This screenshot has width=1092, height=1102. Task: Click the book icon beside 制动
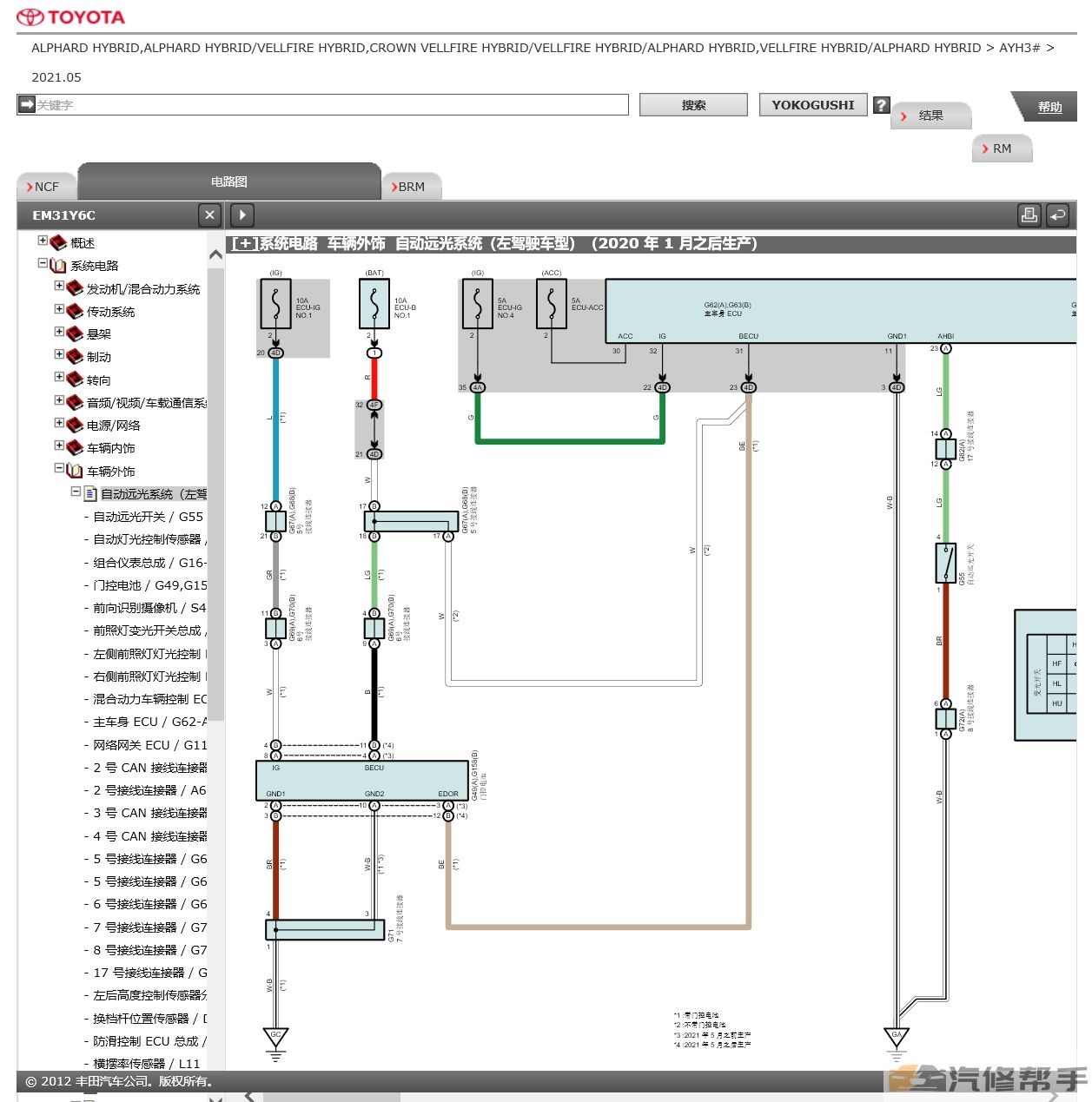tap(75, 356)
